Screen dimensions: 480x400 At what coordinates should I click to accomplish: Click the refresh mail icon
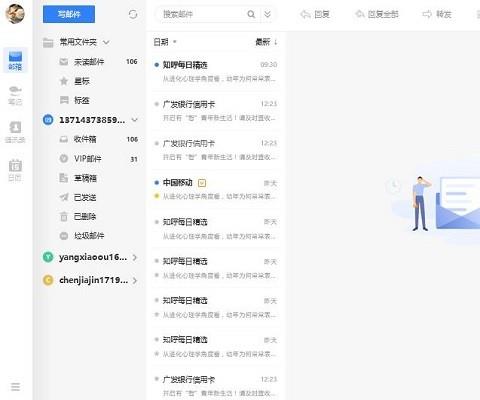pos(133,14)
